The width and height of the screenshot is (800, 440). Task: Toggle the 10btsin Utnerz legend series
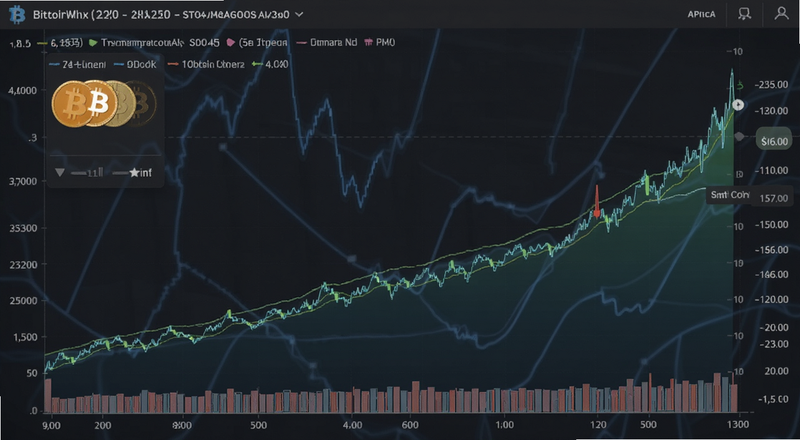[207, 64]
